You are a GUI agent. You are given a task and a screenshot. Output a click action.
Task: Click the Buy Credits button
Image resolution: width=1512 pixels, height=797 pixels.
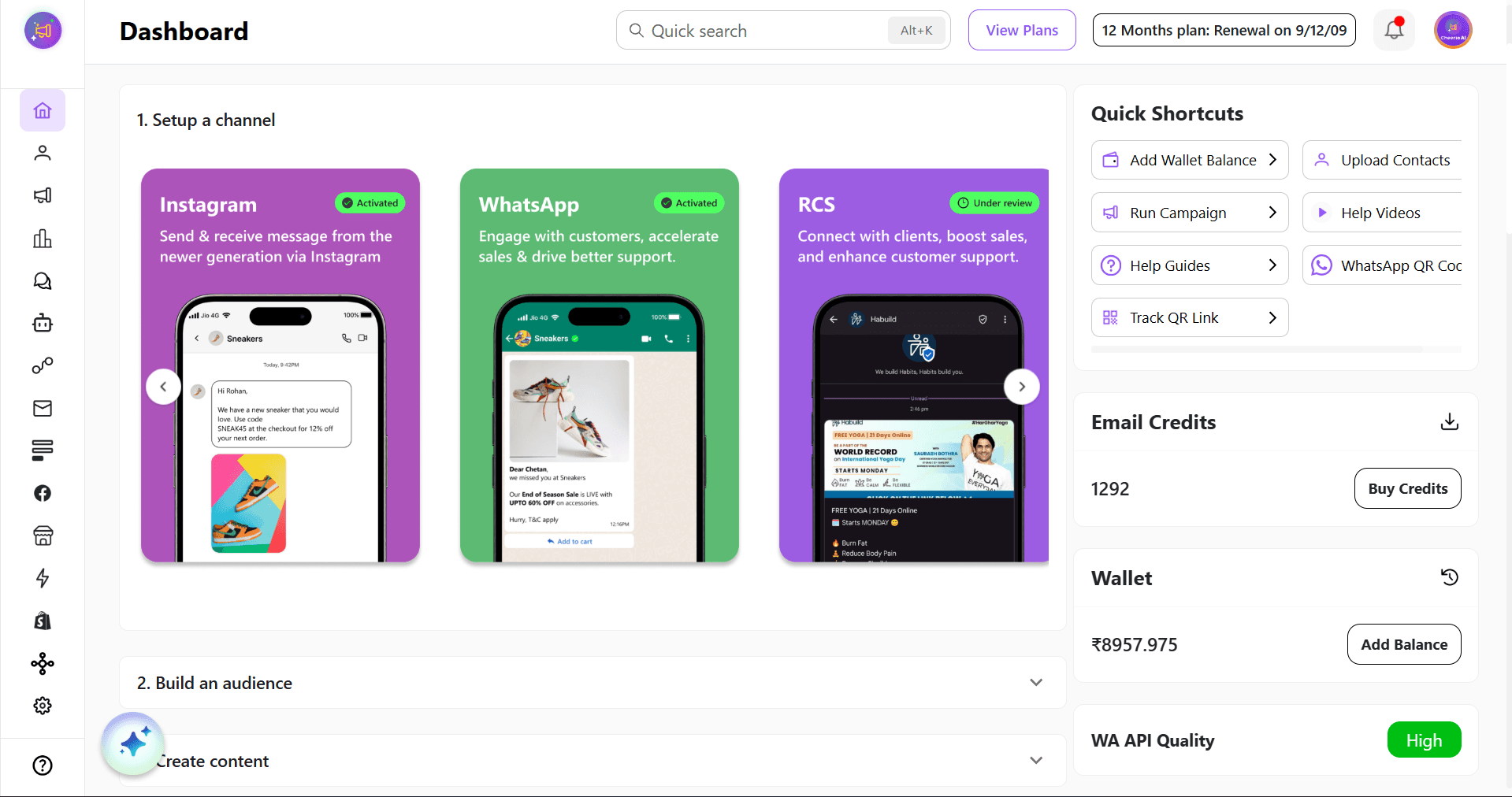click(1407, 488)
